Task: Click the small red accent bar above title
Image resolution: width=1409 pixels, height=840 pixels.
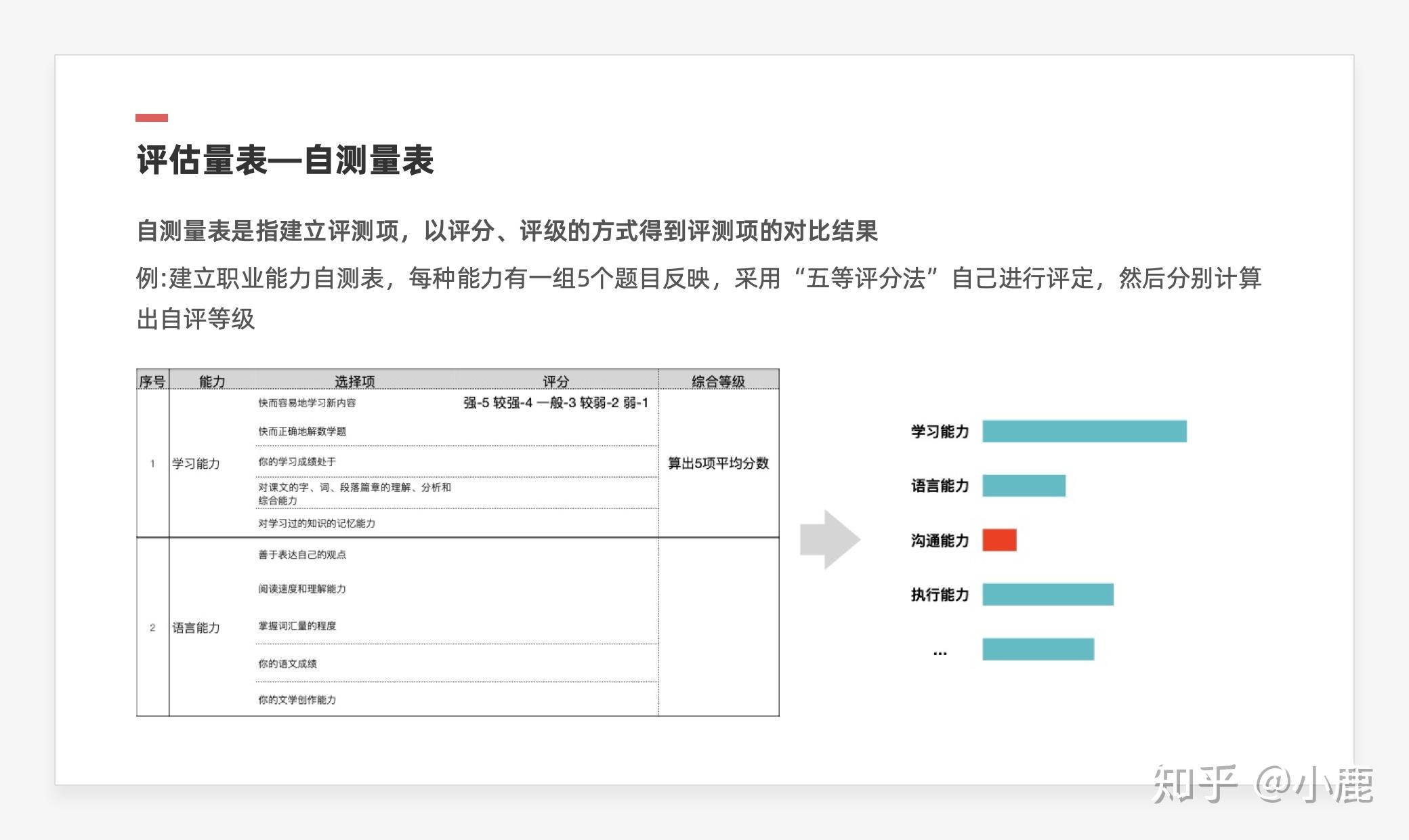Action: [151, 118]
